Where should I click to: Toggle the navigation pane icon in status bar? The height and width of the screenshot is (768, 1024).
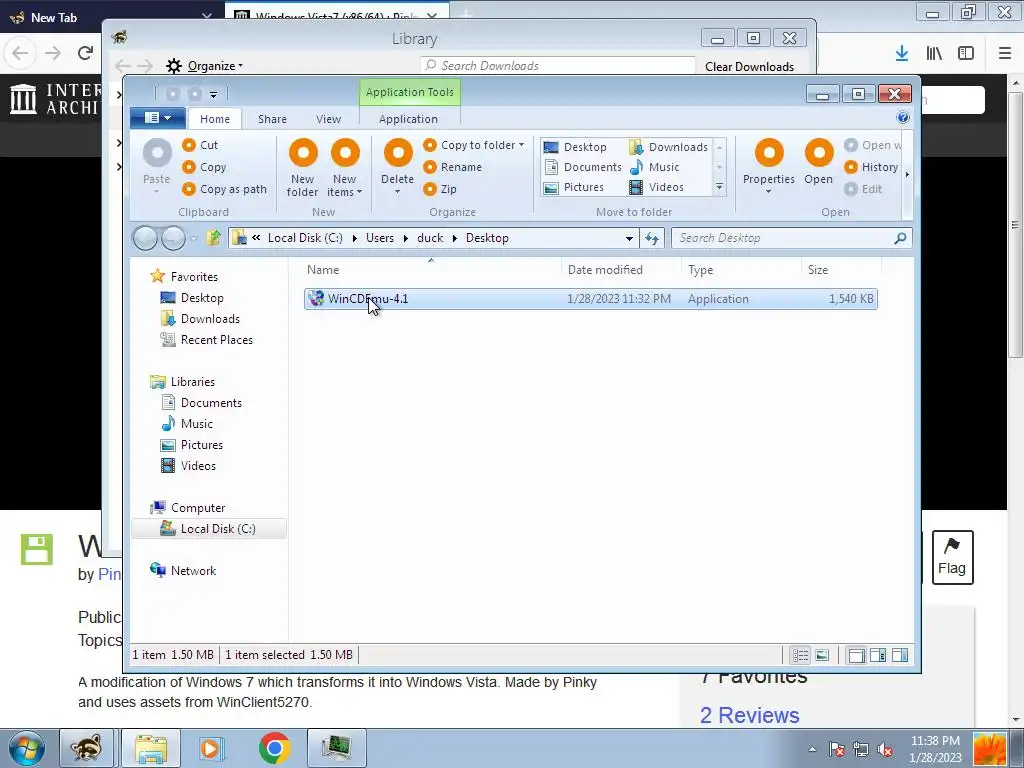tap(856, 655)
